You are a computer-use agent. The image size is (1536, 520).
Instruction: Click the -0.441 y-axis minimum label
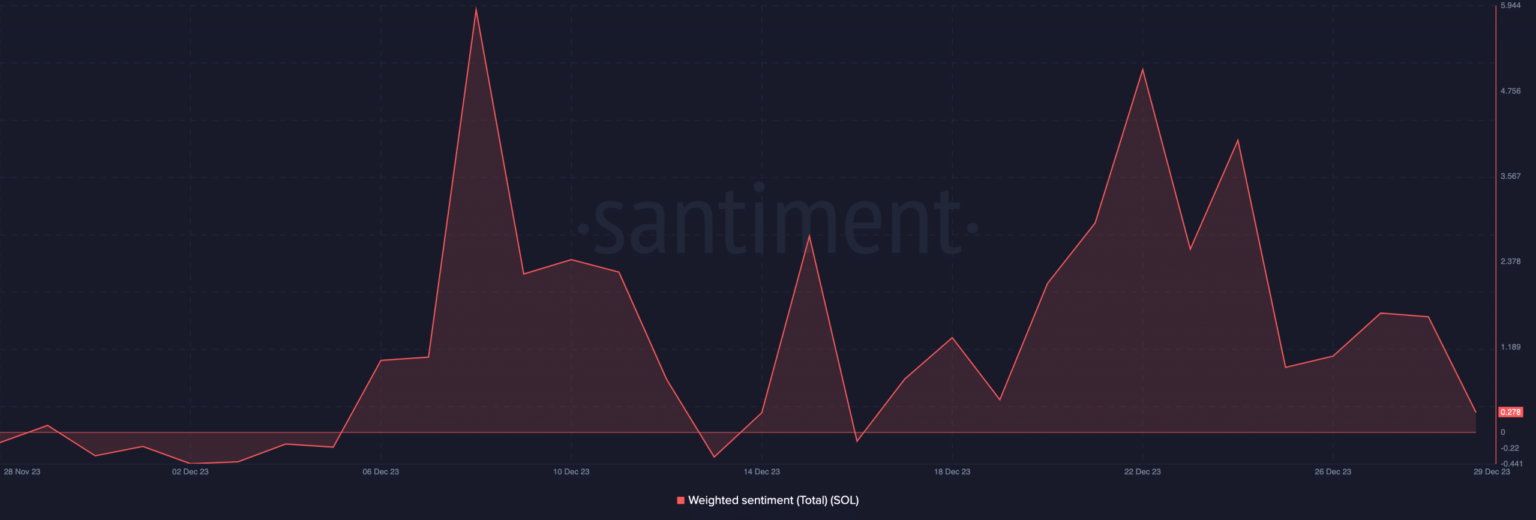[1510, 463]
